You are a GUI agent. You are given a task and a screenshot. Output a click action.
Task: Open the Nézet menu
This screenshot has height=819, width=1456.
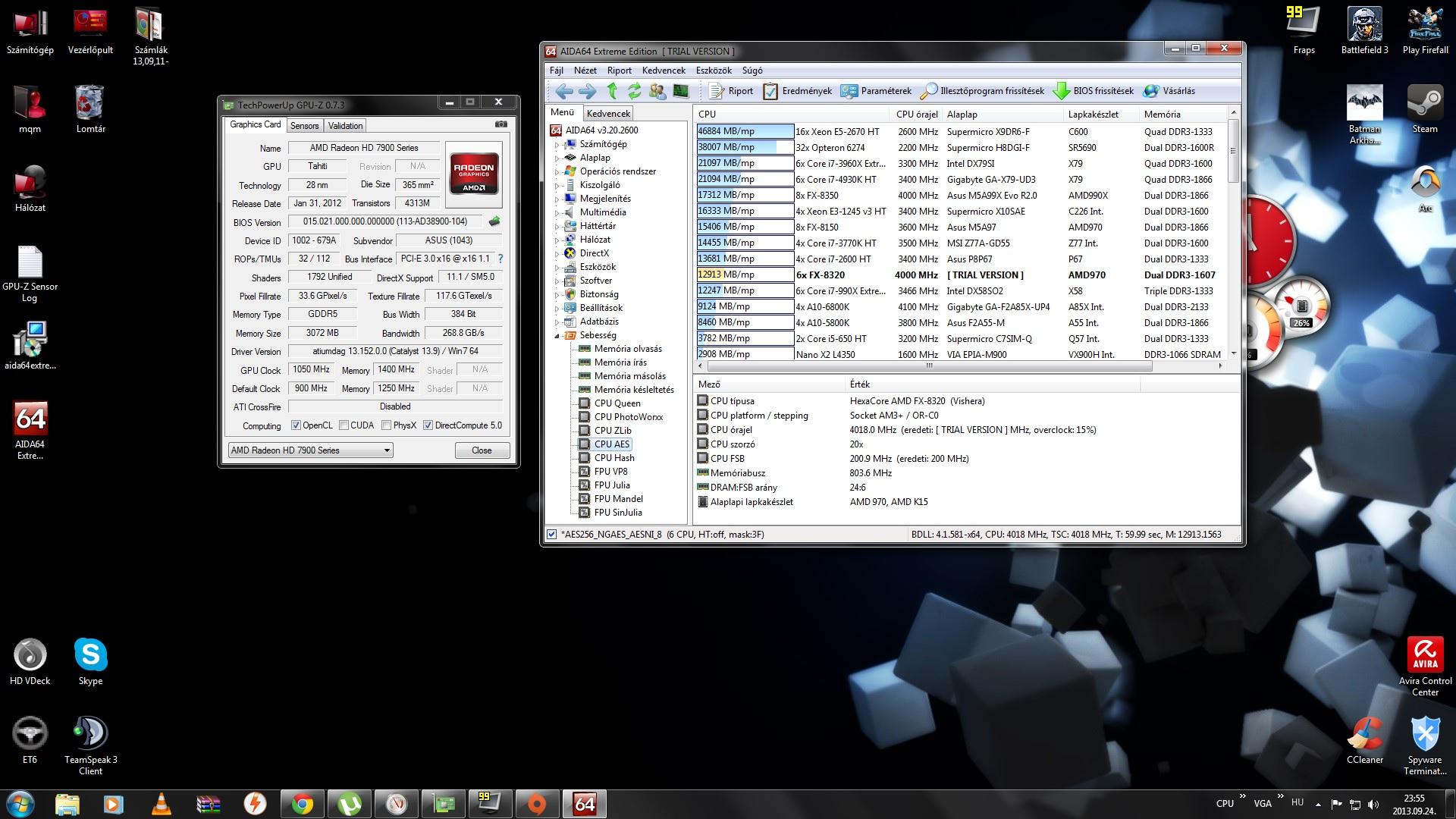pyautogui.click(x=585, y=71)
